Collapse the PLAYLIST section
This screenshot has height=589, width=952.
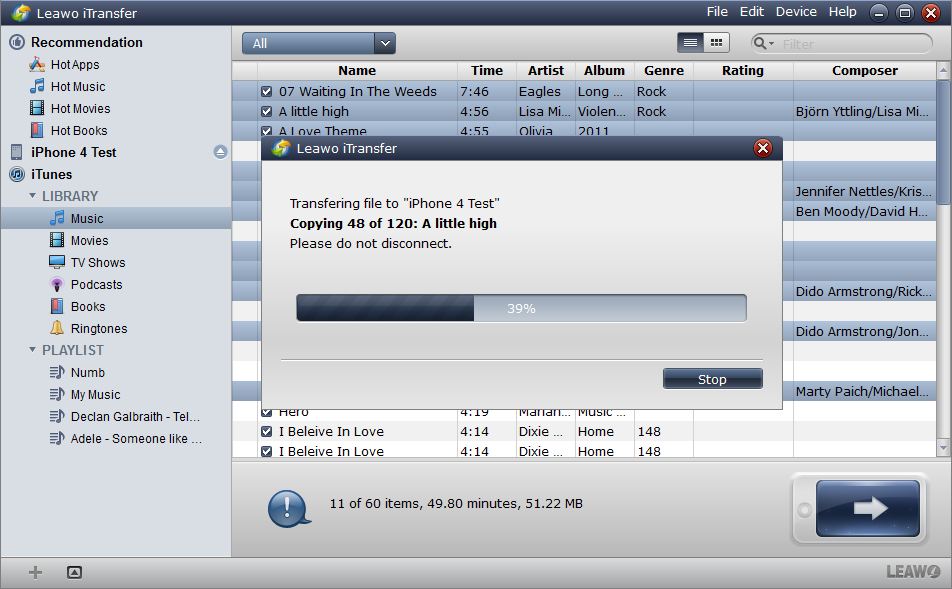pos(33,350)
